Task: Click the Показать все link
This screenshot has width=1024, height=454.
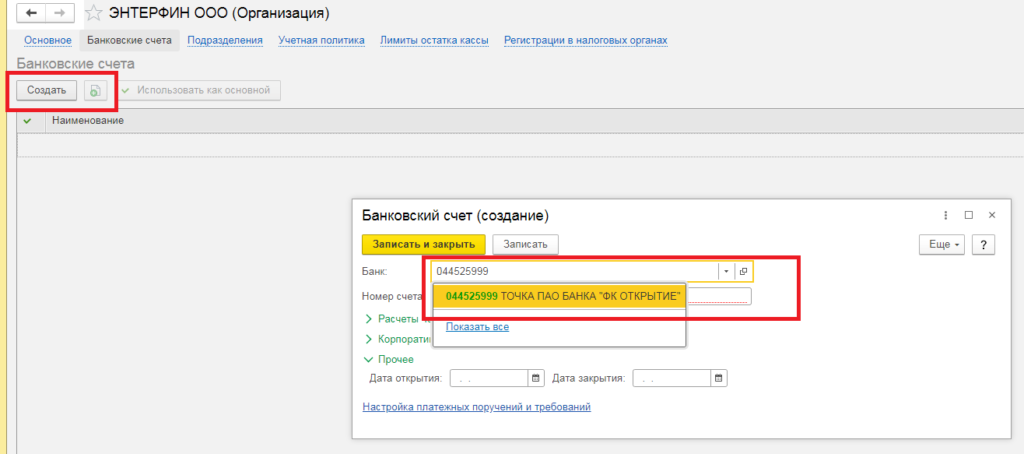Action: [477, 327]
